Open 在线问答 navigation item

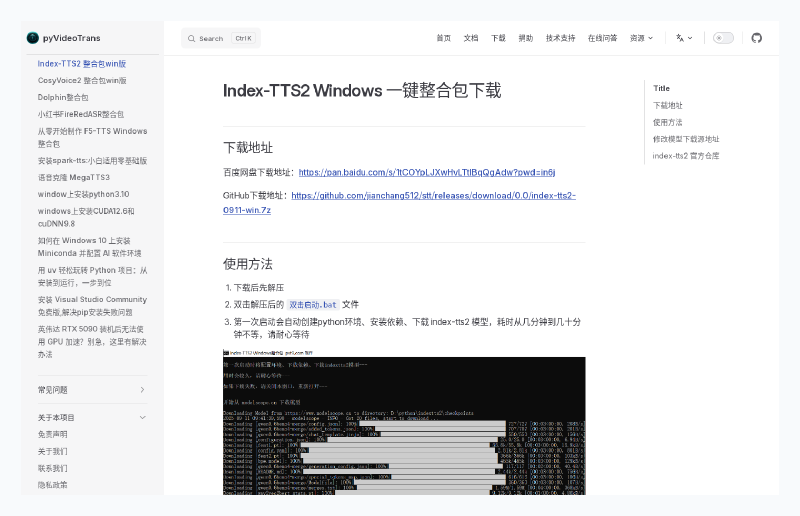[602, 38]
